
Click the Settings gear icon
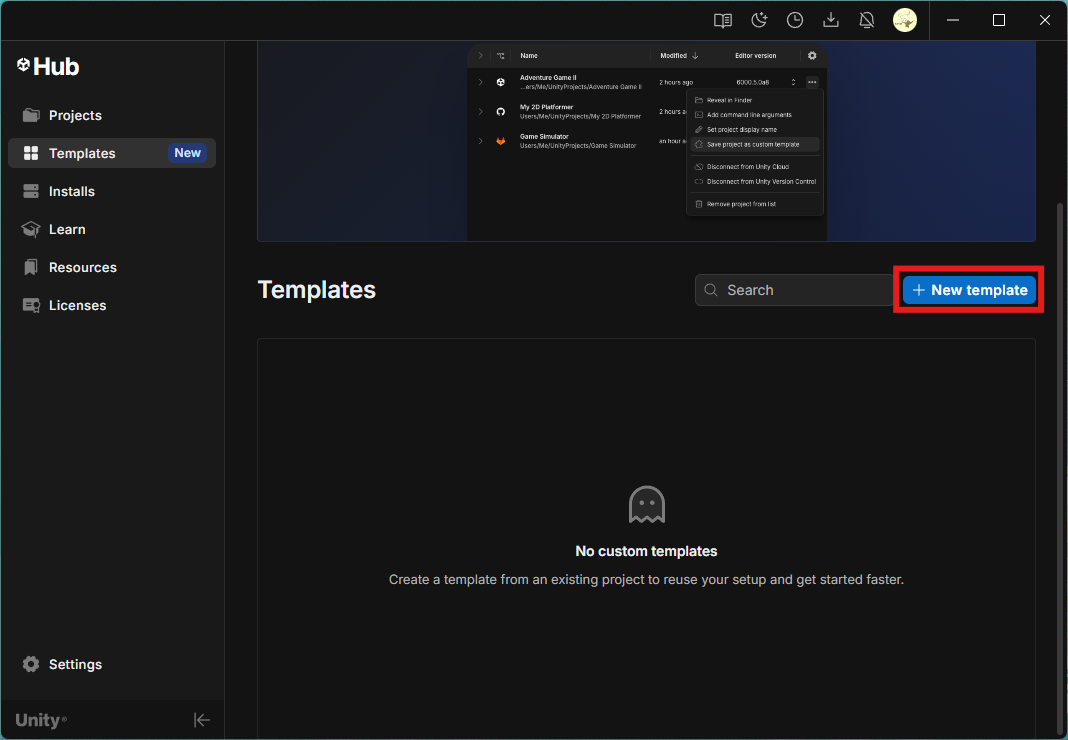[x=31, y=664]
